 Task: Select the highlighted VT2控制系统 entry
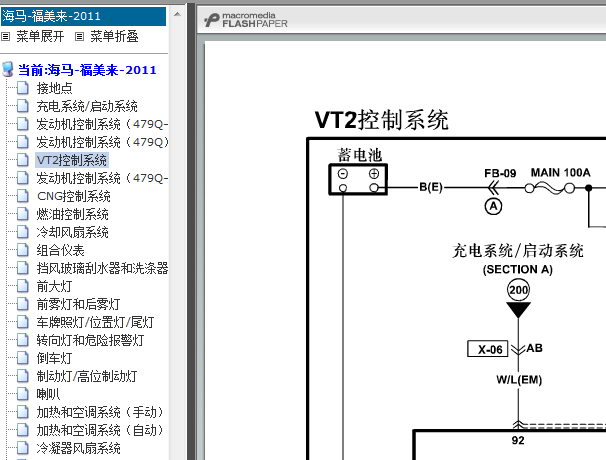coord(72,160)
